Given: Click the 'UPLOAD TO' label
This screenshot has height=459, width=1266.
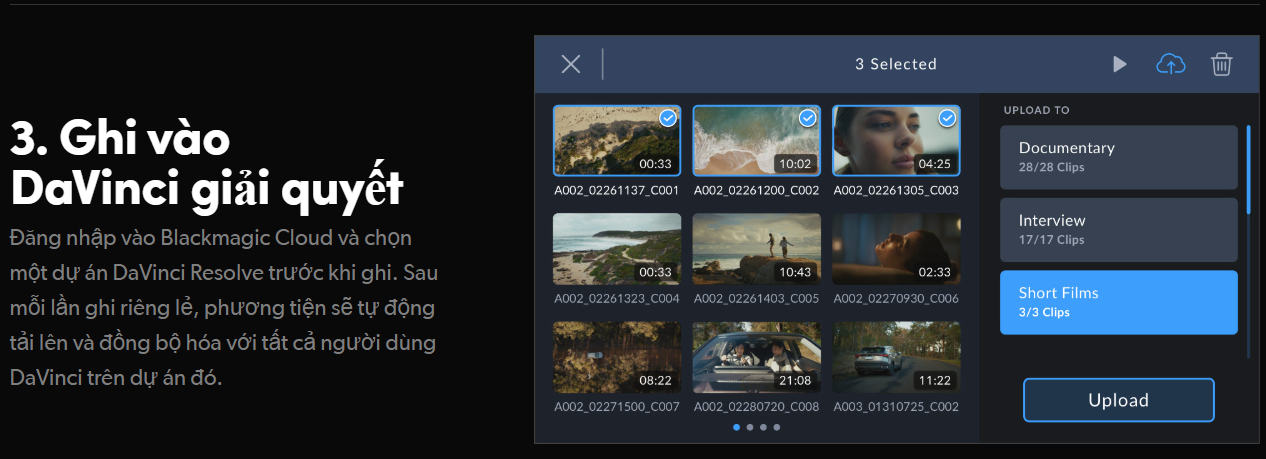Looking at the screenshot, I should tap(1036, 110).
